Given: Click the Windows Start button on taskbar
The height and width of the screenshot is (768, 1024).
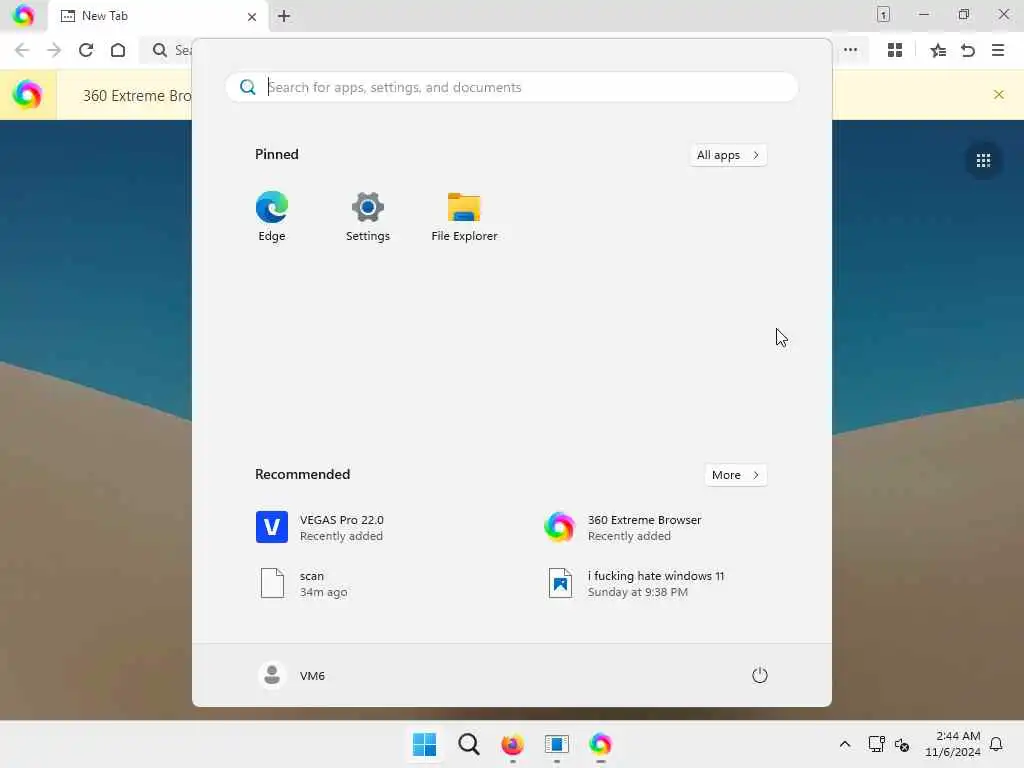Looking at the screenshot, I should point(424,744).
